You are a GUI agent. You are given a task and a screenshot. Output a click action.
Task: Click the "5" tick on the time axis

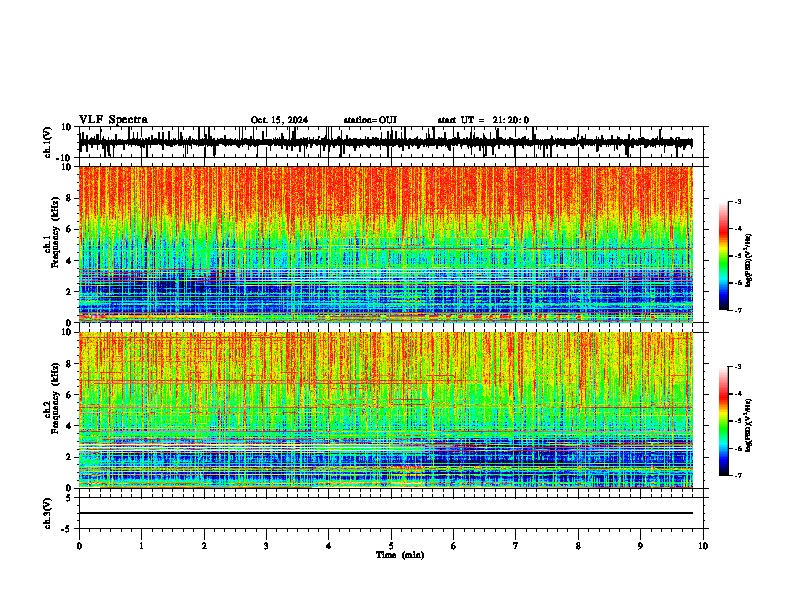pos(391,546)
